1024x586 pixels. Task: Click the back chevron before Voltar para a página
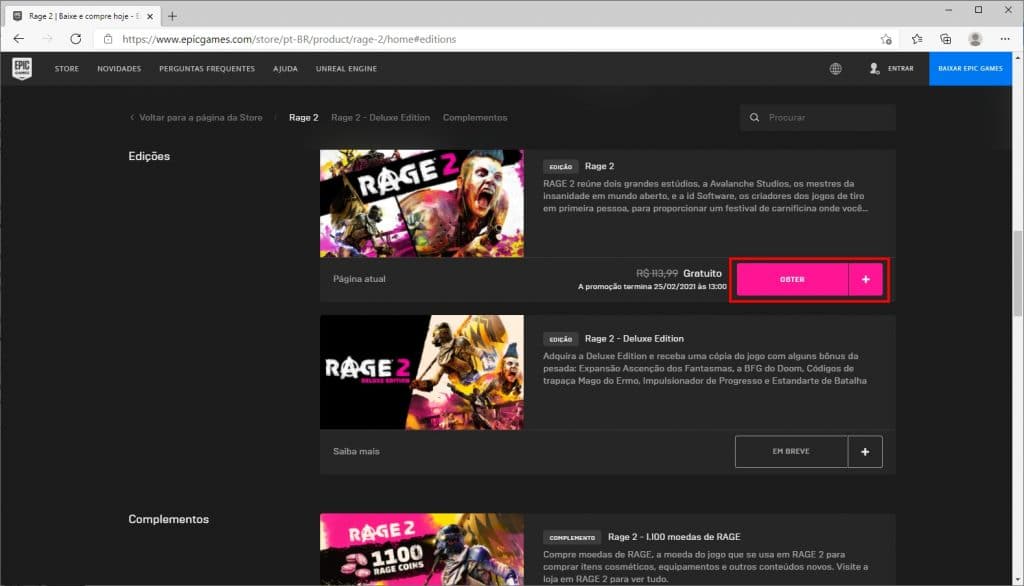coord(132,118)
